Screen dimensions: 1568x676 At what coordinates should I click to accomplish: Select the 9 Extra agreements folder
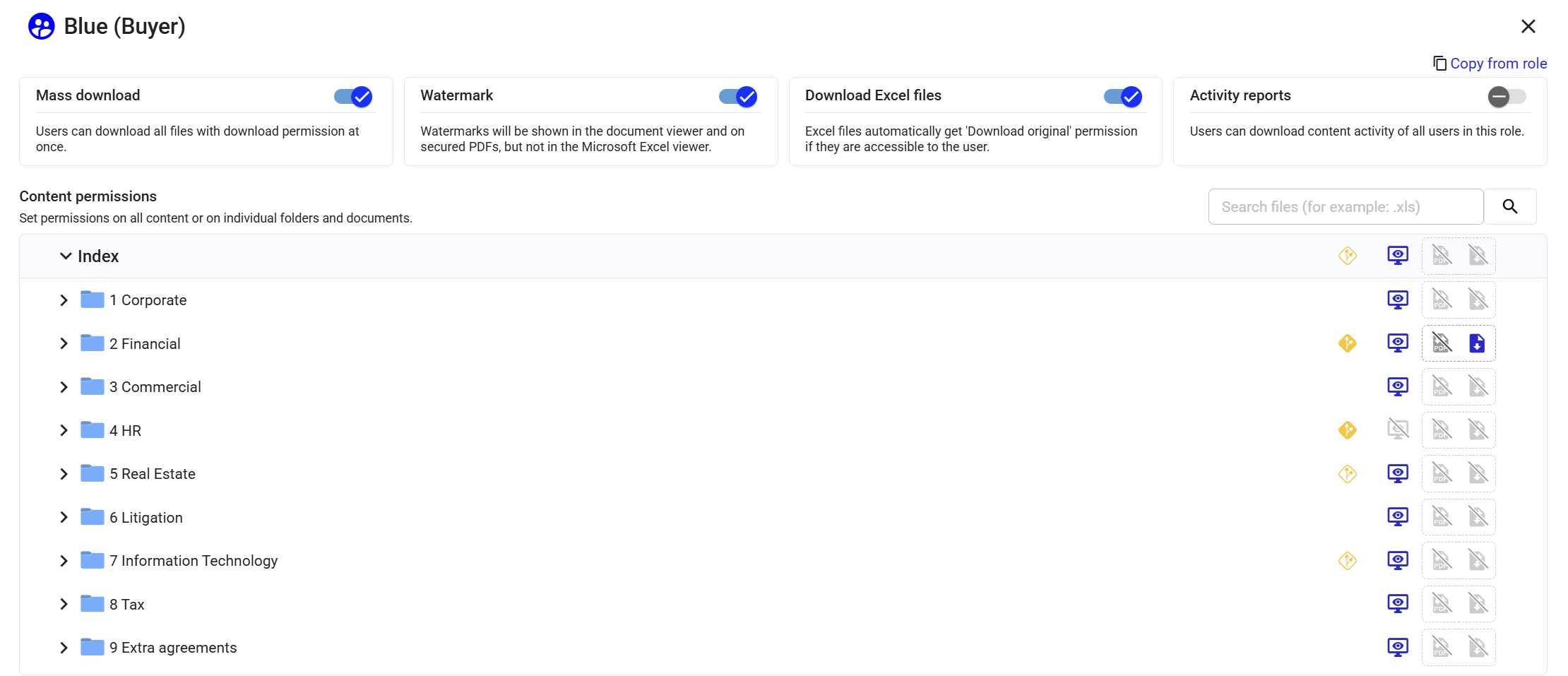[x=173, y=648]
